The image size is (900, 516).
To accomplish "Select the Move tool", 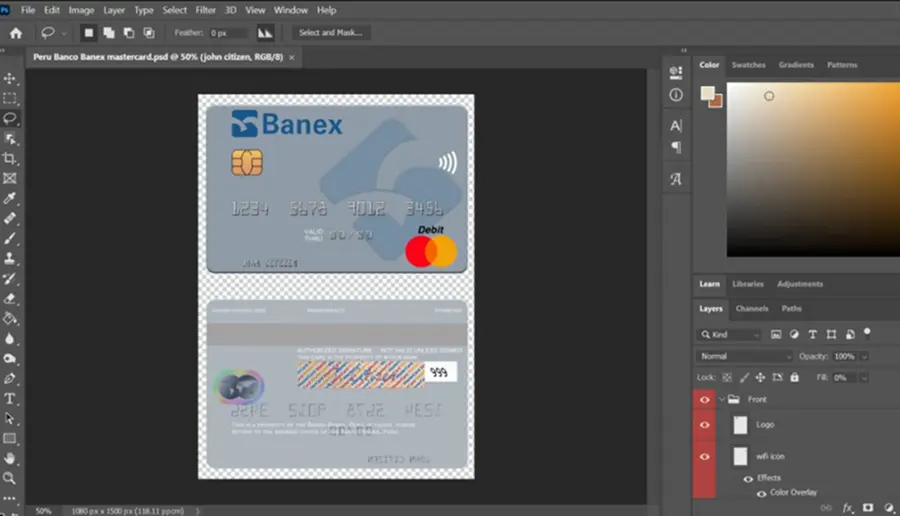I will 10,78.
